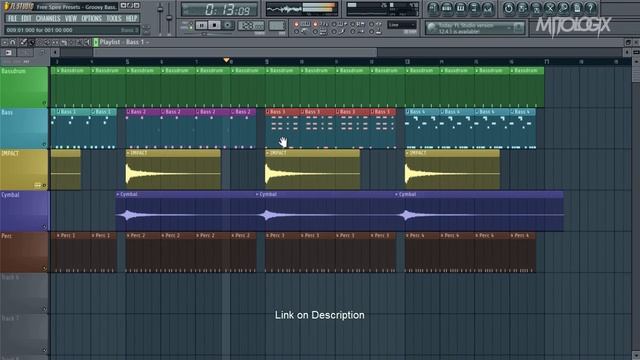This screenshot has width=640, height=360.
Task: Select the playlist paint brush tool
Action: click(x=32, y=42)
